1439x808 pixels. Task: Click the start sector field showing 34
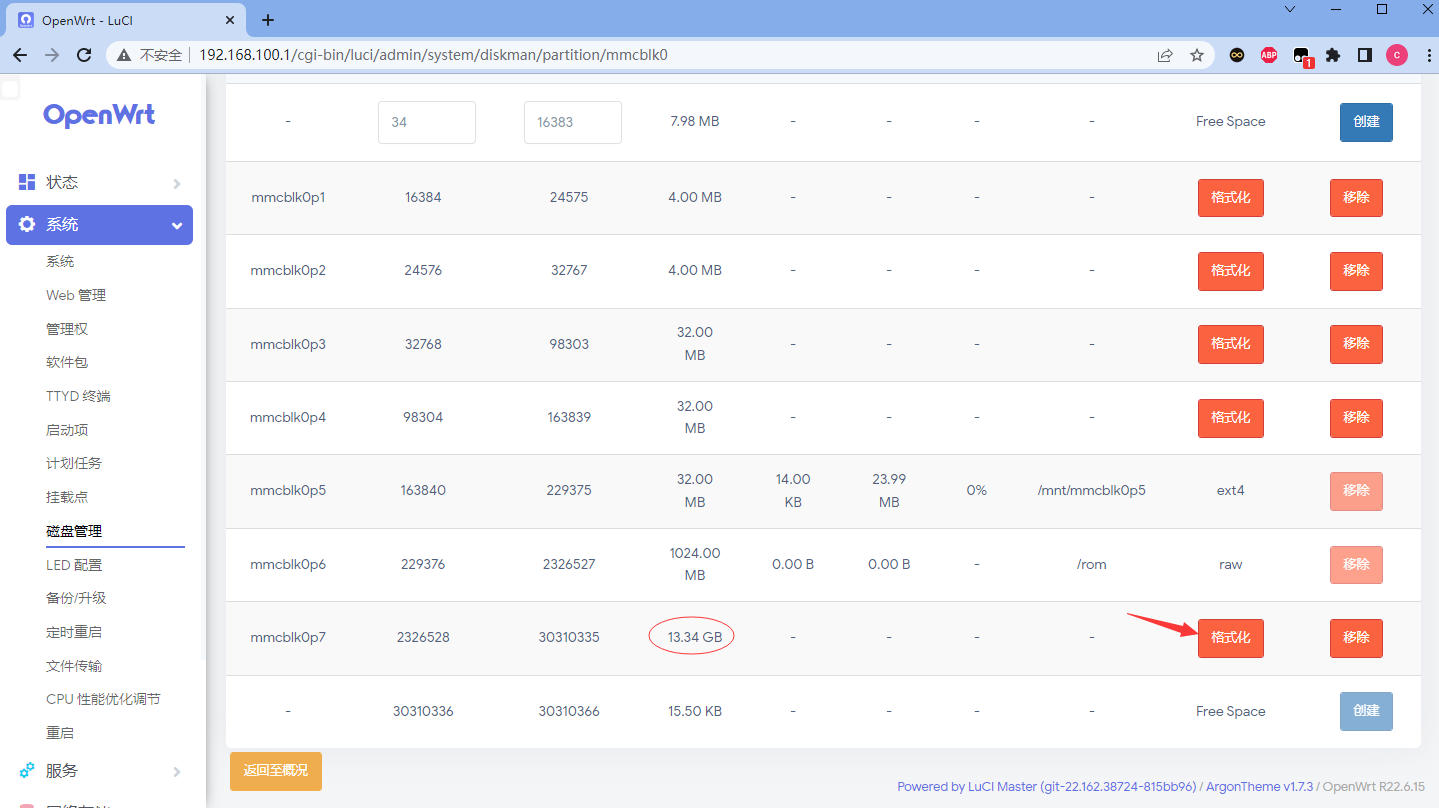(x=427, y=122)
